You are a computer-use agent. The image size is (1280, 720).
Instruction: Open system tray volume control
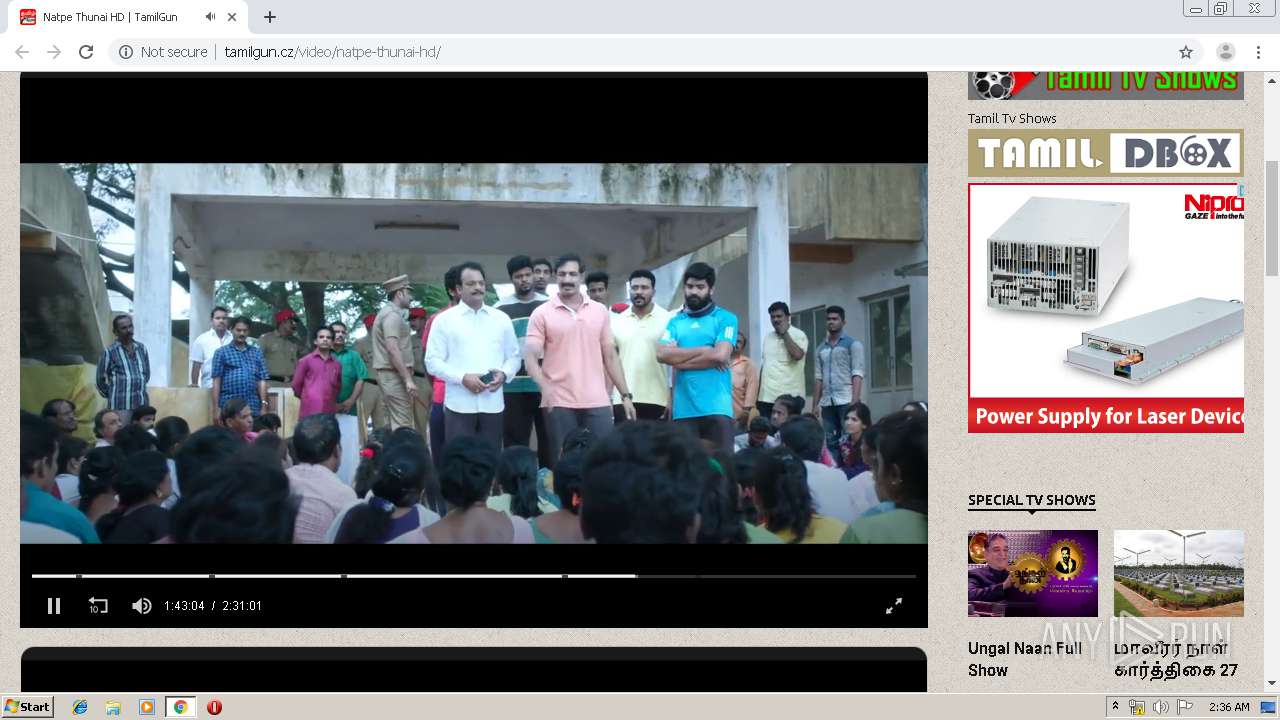1161,707
